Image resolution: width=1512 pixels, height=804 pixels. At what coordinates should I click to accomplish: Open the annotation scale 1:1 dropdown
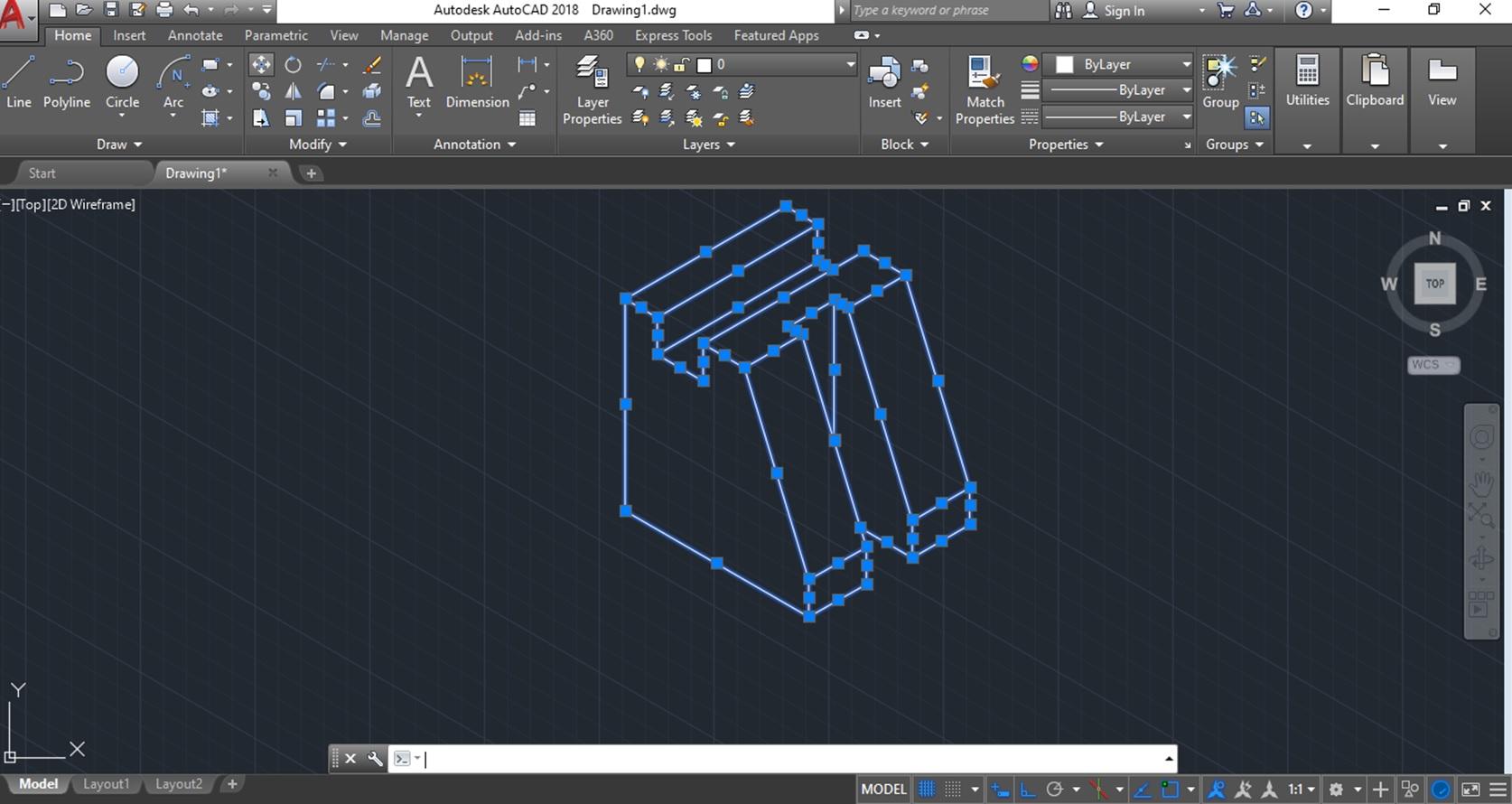tap(1301, 789)
